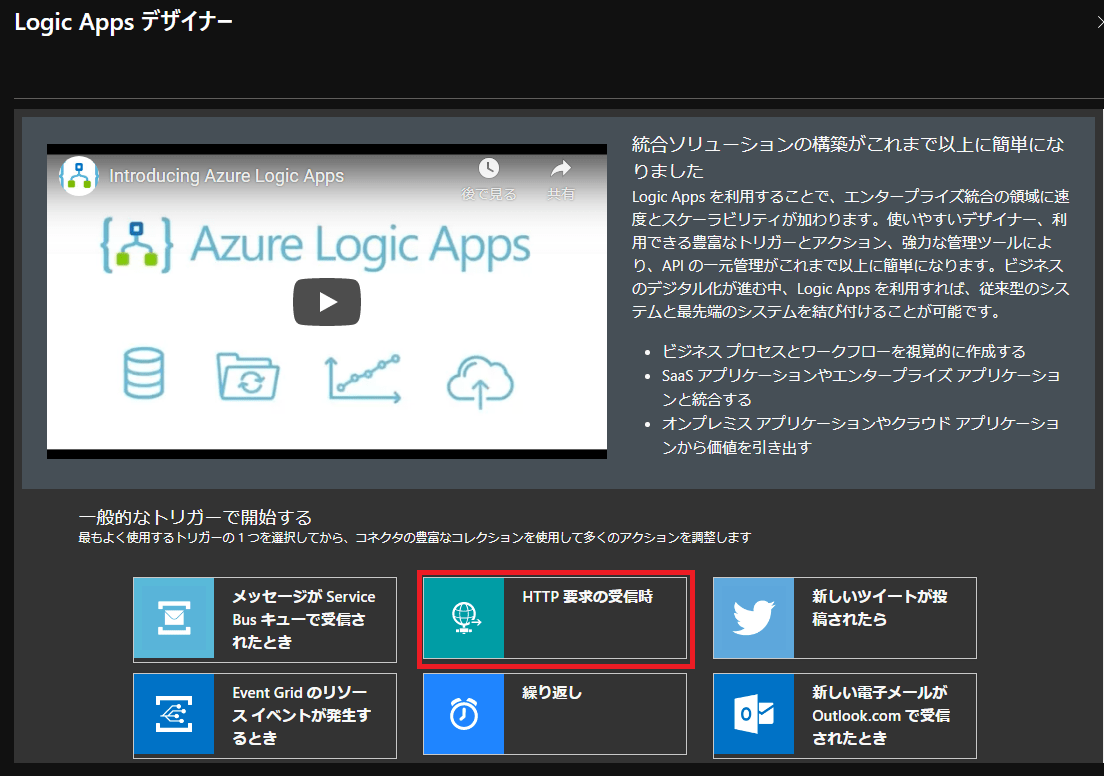Choose HTTP 要求の受信時 trigger
The height and width of the screenshot is (776, 1104).
pyautogui.click(x=555, y=618)
